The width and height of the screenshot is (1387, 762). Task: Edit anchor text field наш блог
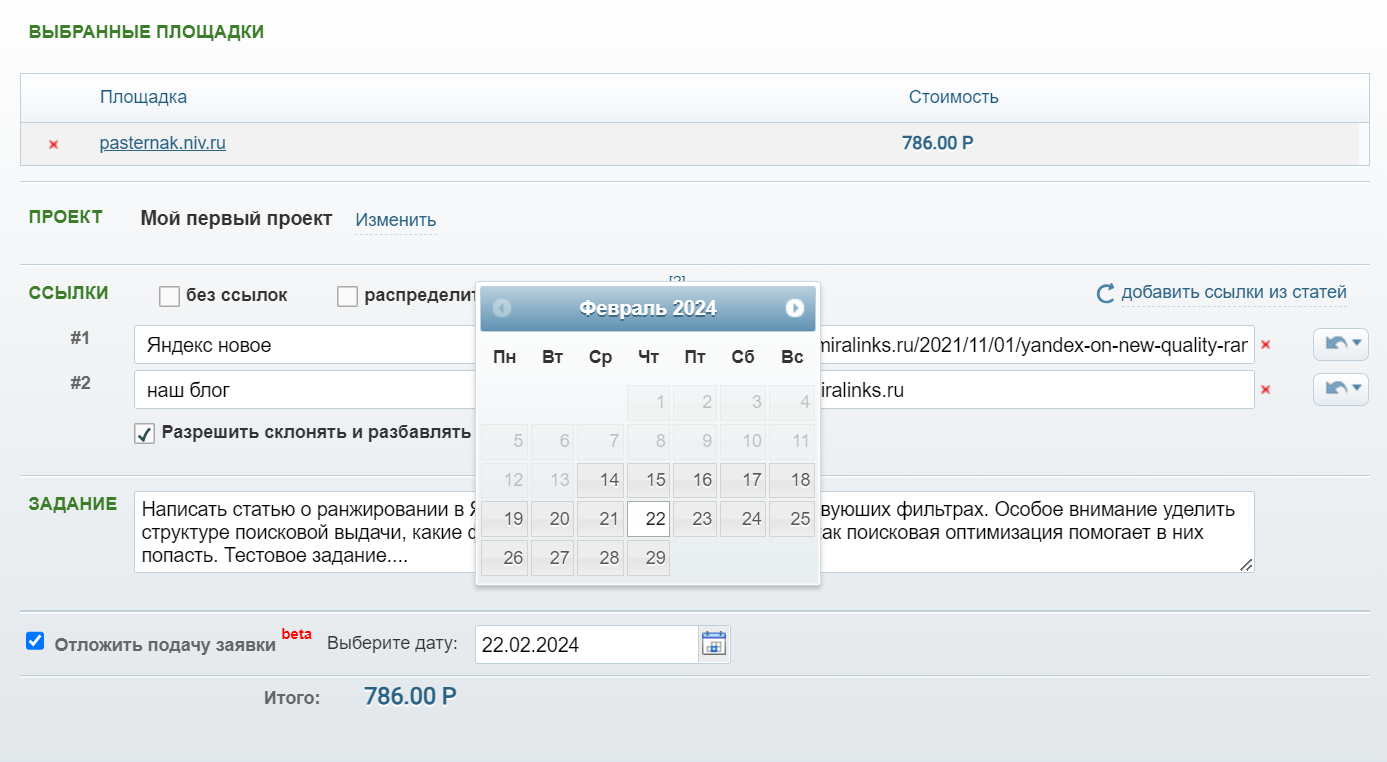[x=307, y=390]
